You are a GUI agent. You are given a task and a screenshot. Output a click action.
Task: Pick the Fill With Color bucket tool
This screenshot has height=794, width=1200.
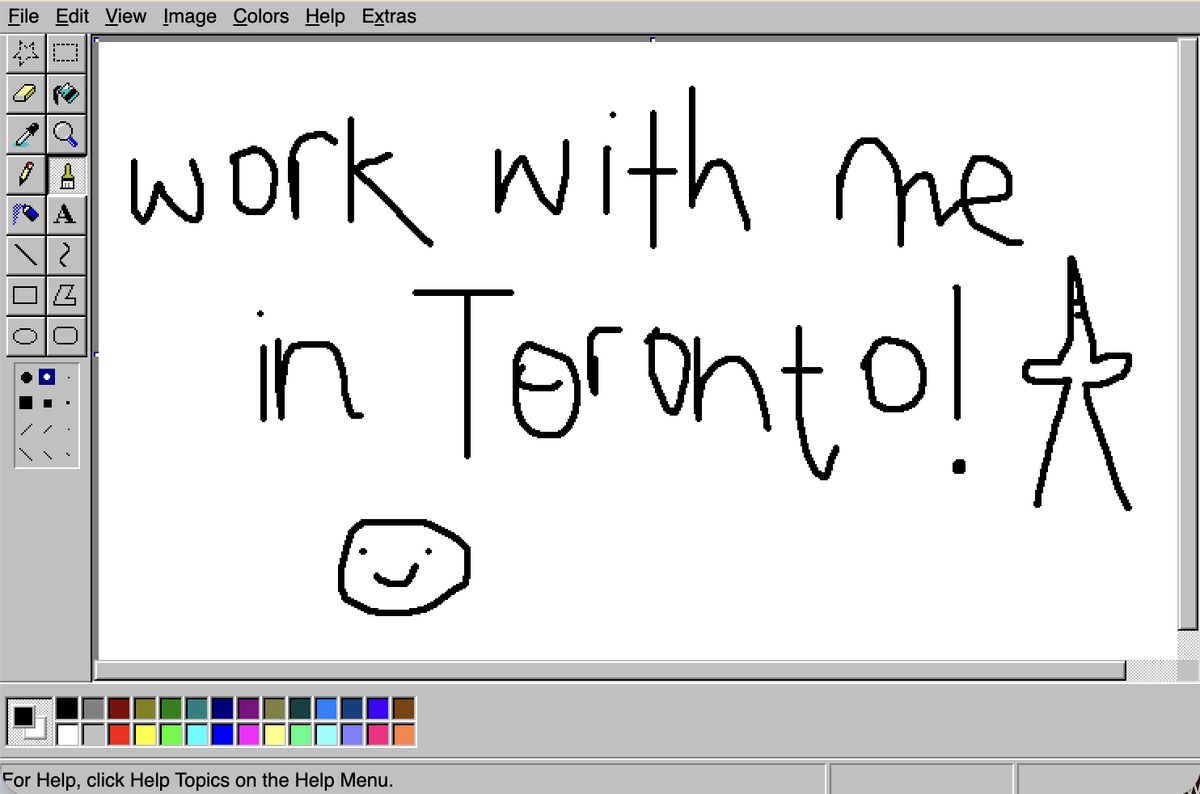tap(66, 93)
